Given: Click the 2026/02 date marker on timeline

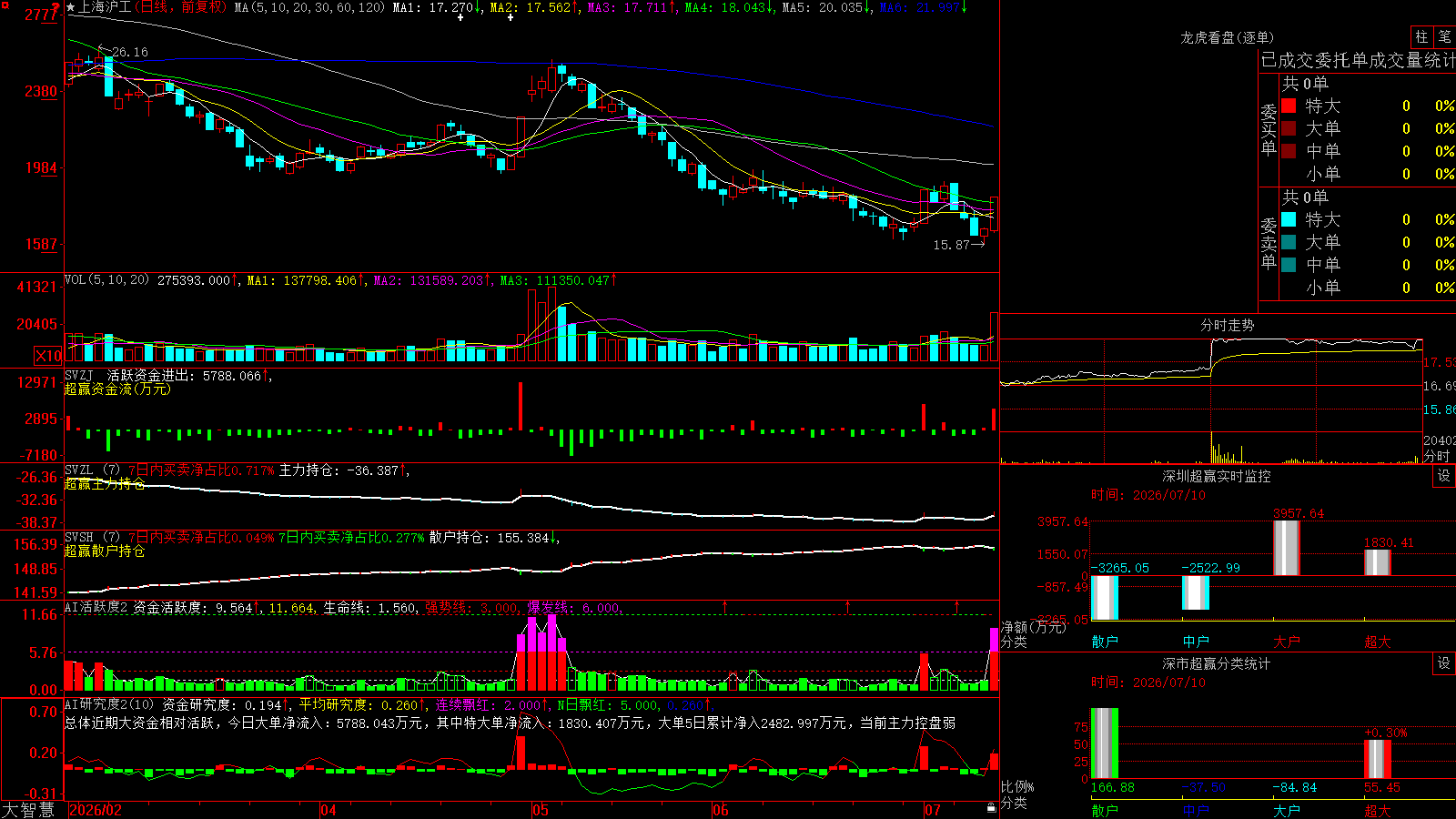Looking at the screenshot, I should tap(96, 810).
